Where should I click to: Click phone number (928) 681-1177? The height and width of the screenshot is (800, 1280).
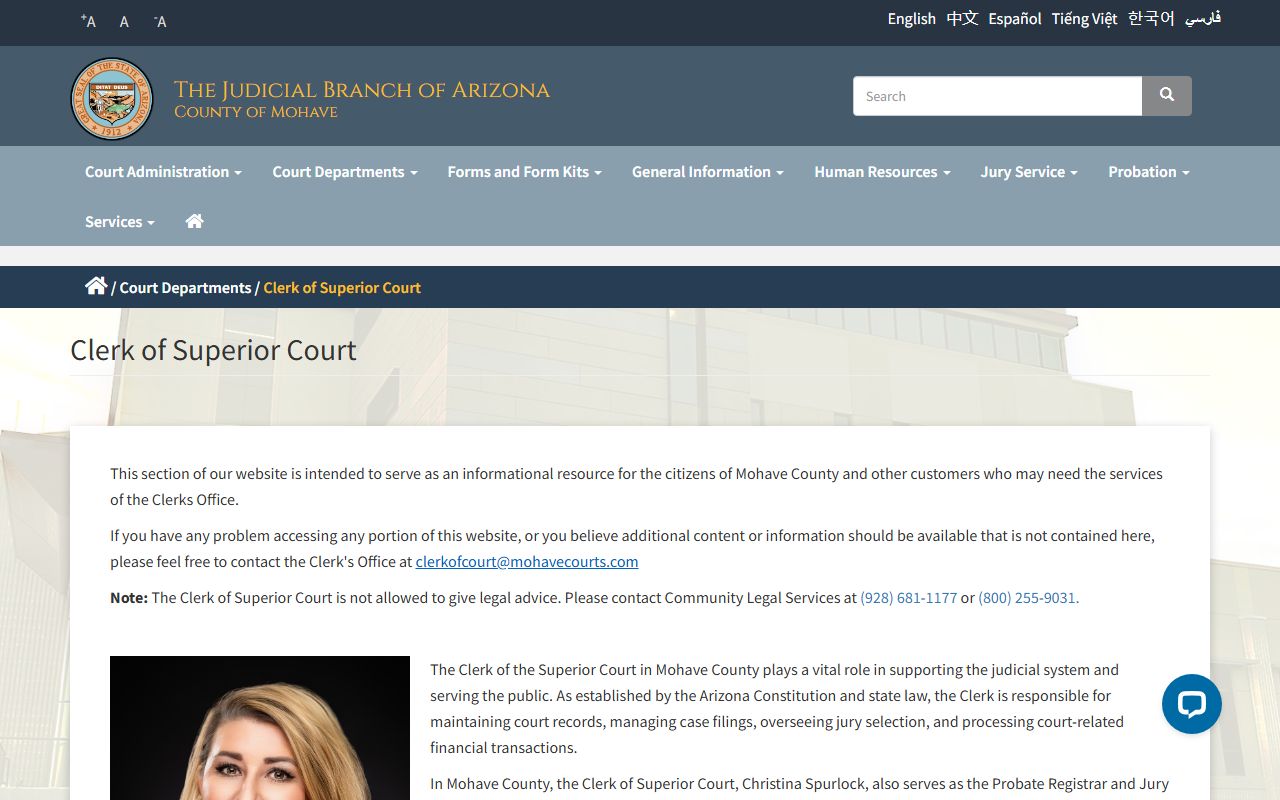pyautogui.click(x=909, y=598)
